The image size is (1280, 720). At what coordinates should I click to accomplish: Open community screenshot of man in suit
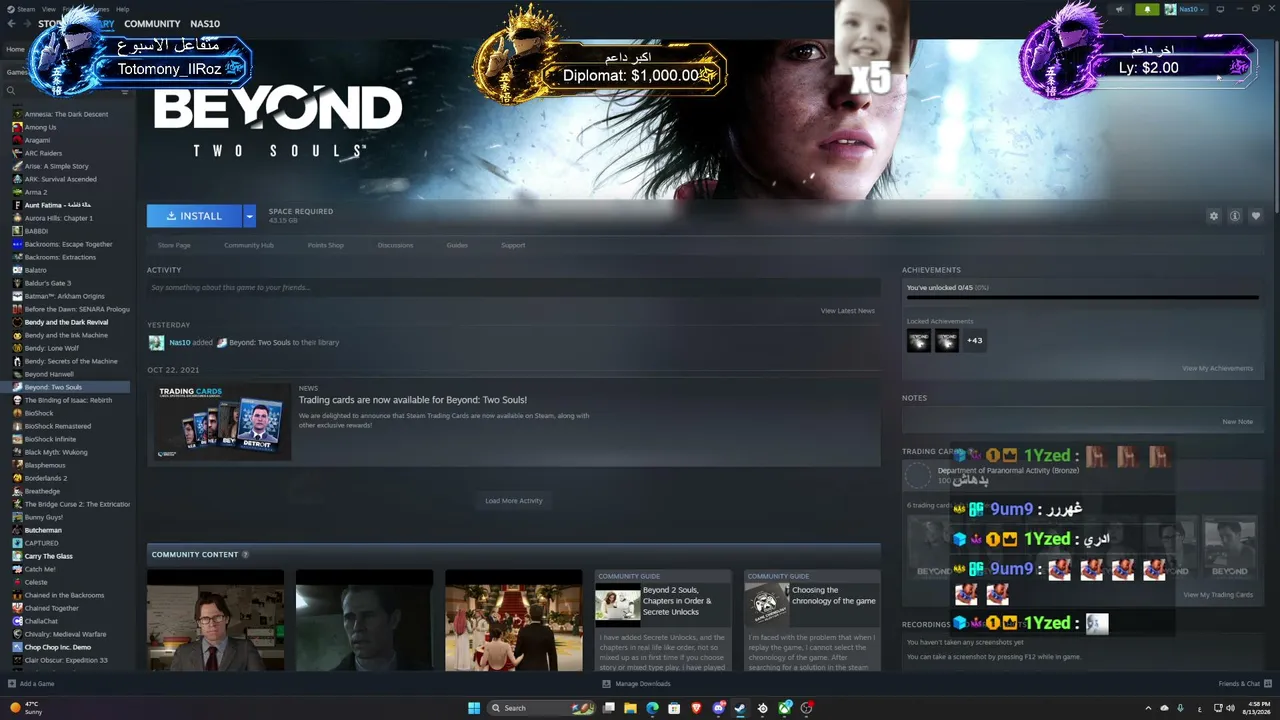coord(215,620)
